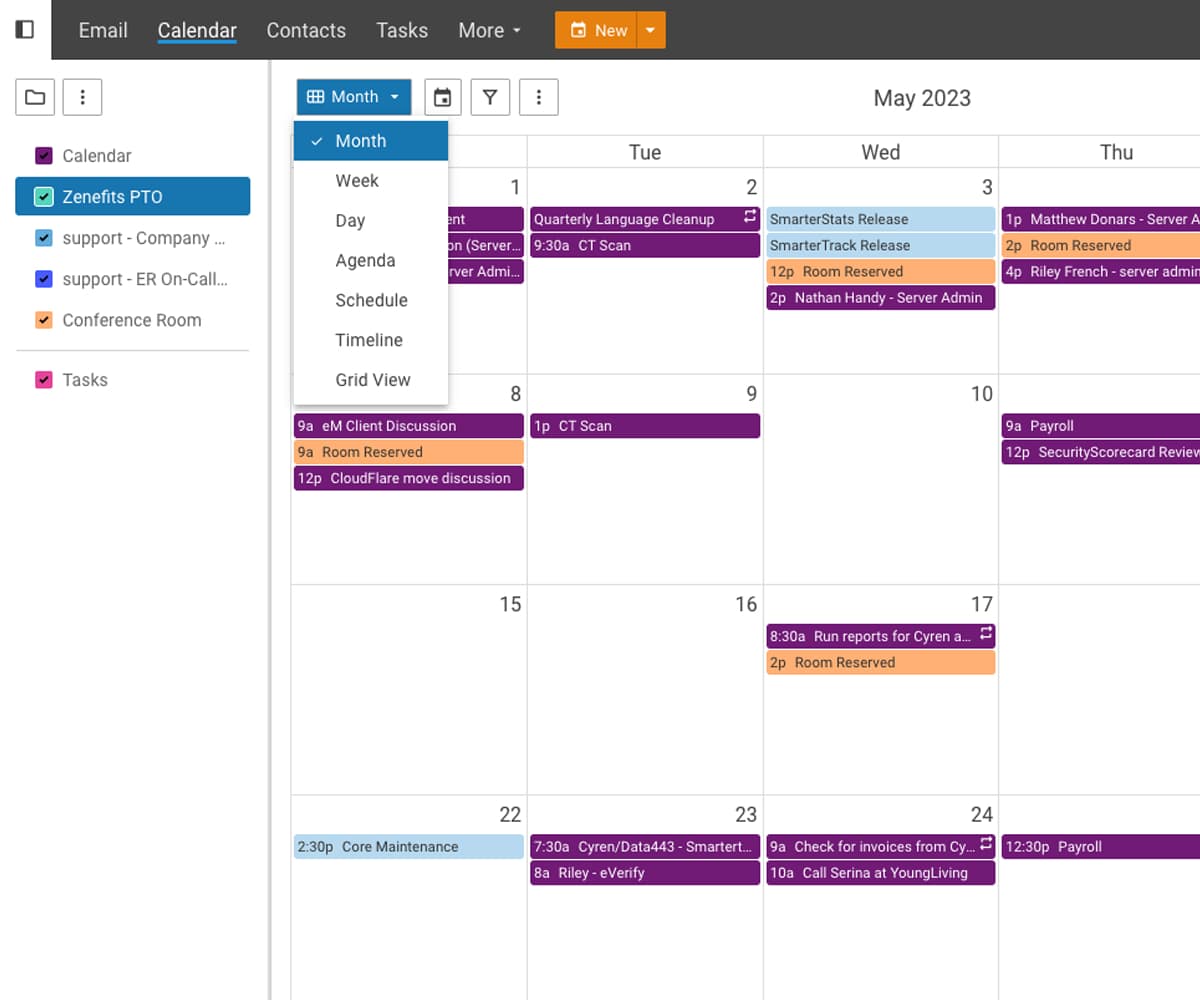The height and width of the screenshot is (1000, 1200).
Task: Open calendar toolbar more-actions menu
Action: pyautogui.click(x=539, y=97)
